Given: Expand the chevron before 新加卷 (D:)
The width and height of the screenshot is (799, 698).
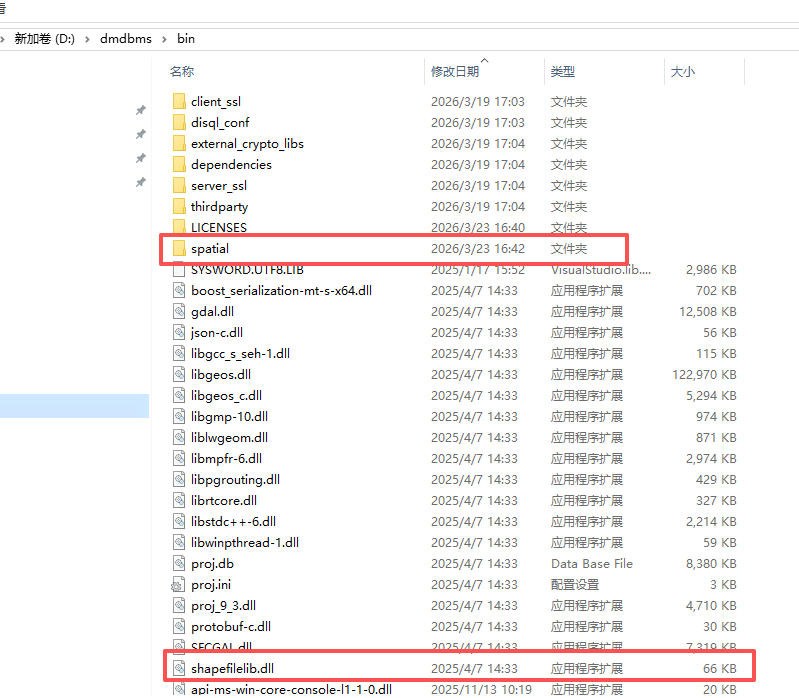Looking at the screenshot, I should (5, 39).
